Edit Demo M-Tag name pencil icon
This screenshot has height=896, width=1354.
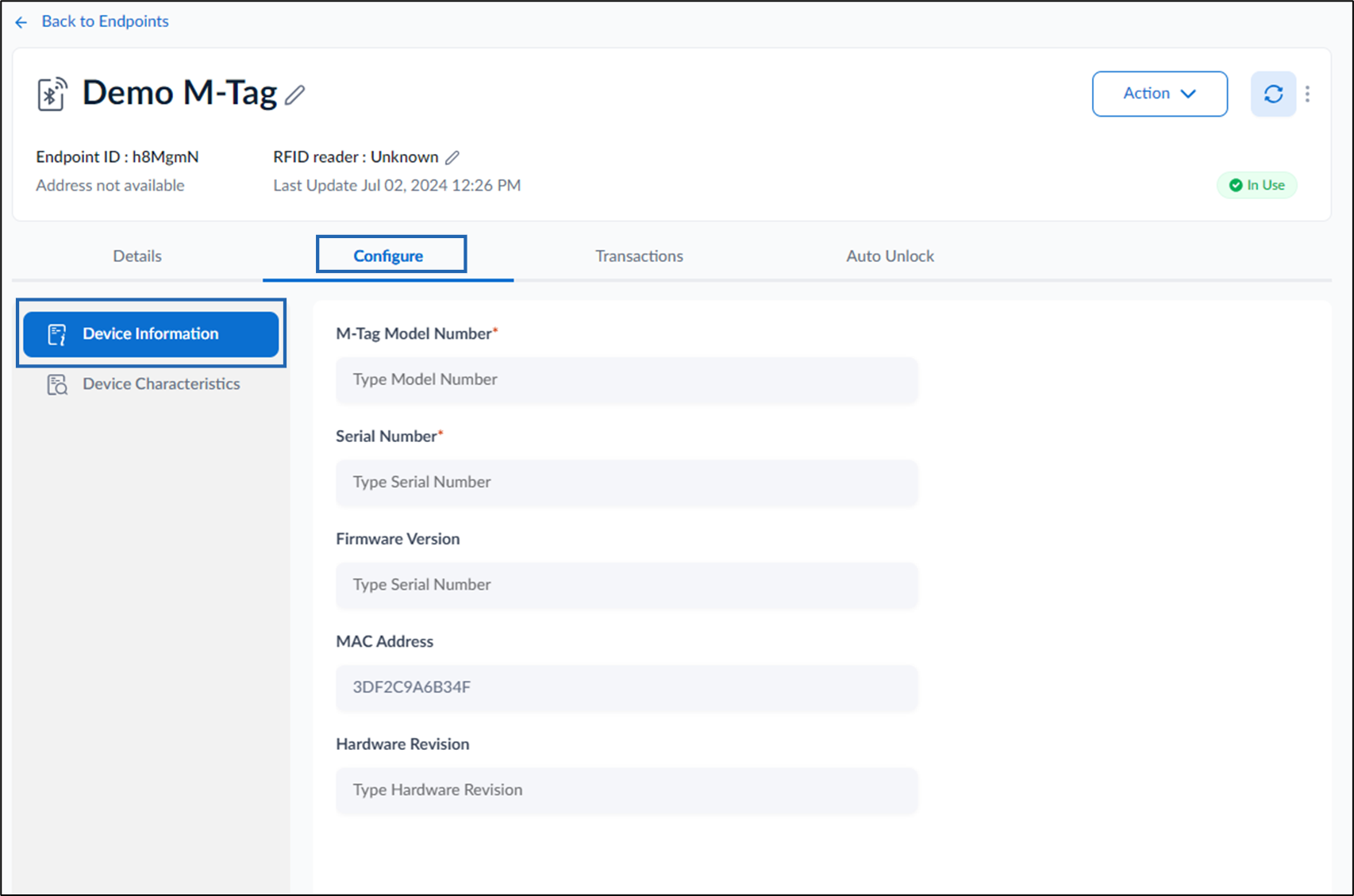pyautogui.click(x=295, y=95)
